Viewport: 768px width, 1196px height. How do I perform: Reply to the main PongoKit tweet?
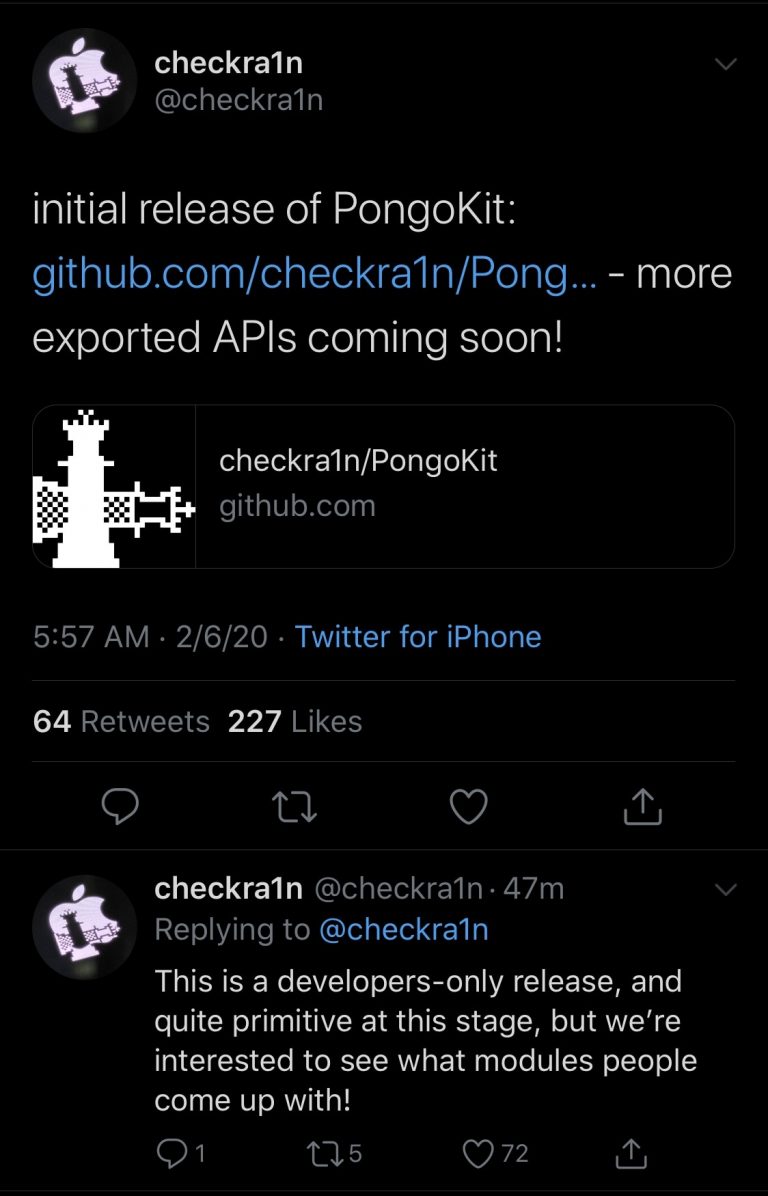click(x=119, y=807)
